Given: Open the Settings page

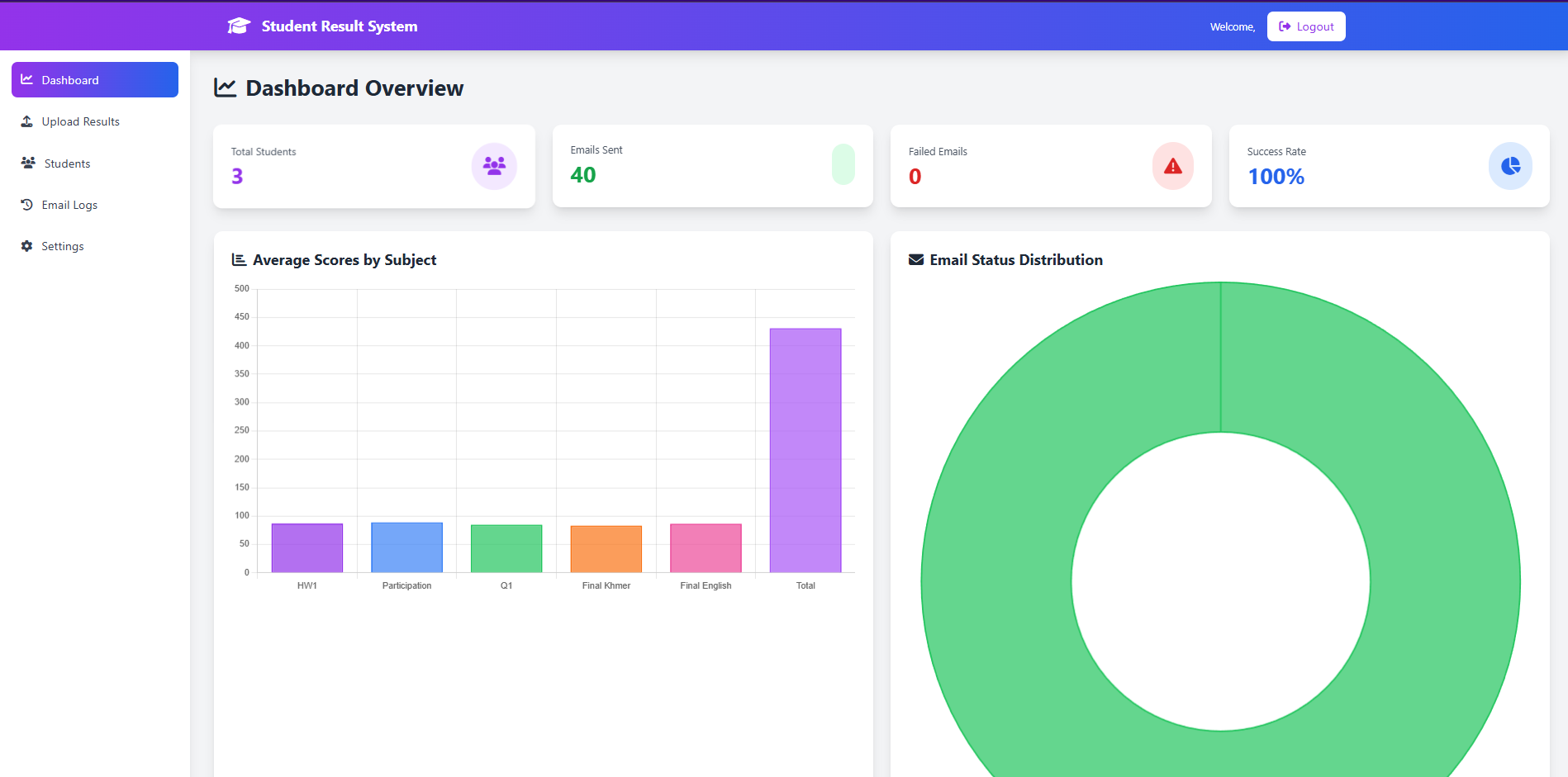Looking at the screenshot, I should coord(63,245).
